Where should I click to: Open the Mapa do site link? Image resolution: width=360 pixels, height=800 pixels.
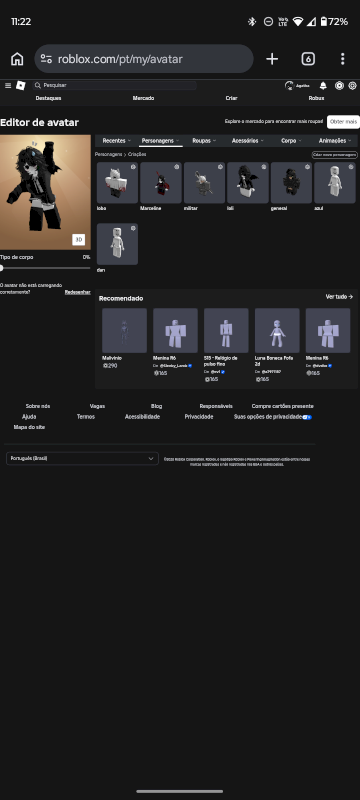pos(29,427)
